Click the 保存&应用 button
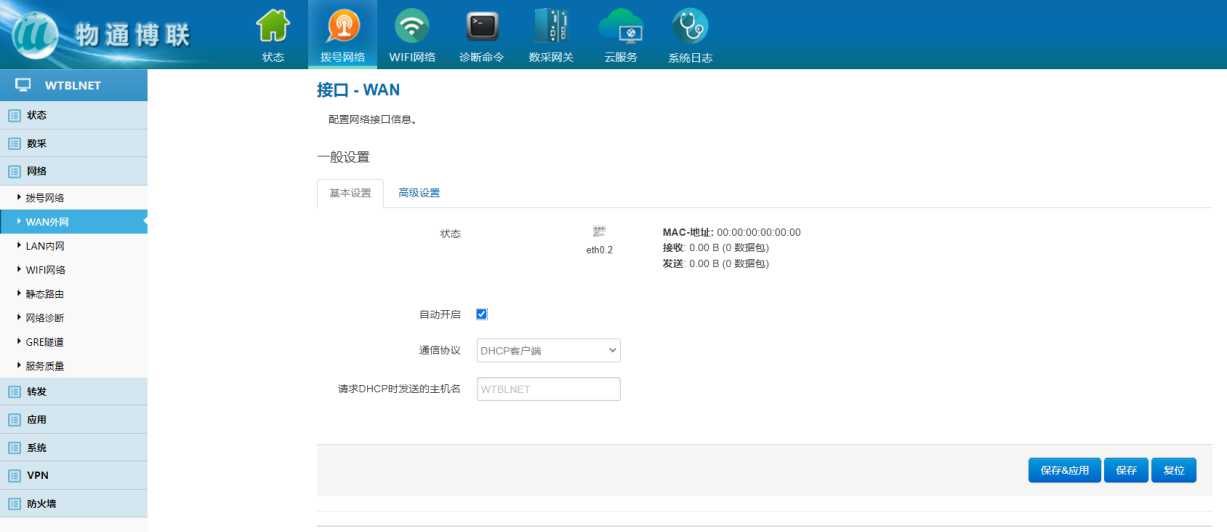Image resolution: width=1227 pixels, height=532 pixels. tap(1064, 470)
